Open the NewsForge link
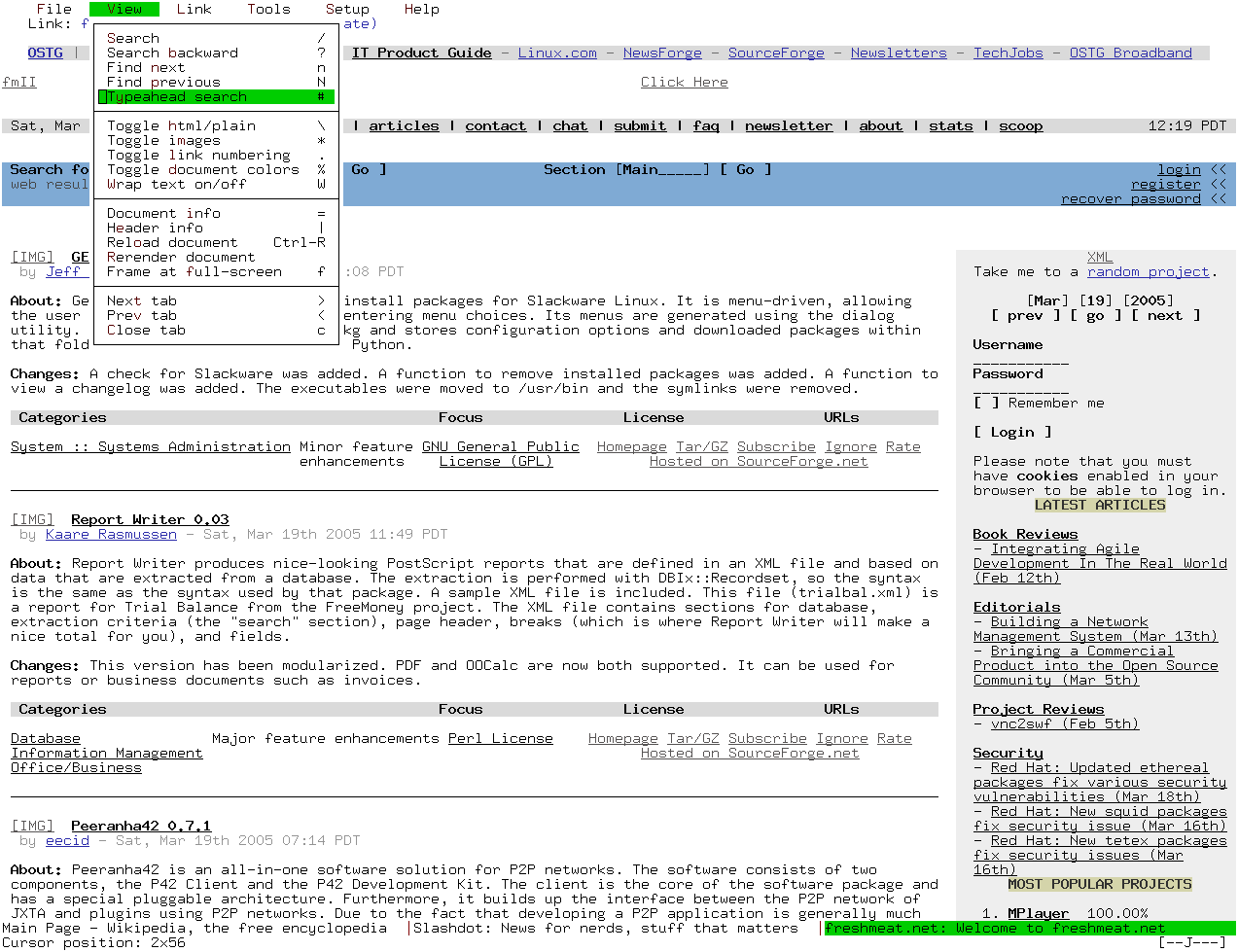 tap(662, 53)
